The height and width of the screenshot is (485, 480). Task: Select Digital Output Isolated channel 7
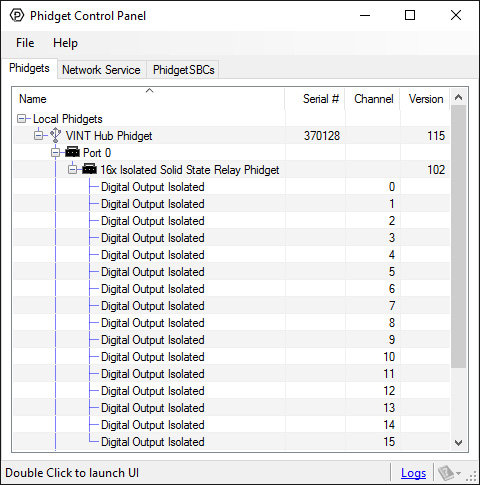click(x=231, y=306)
